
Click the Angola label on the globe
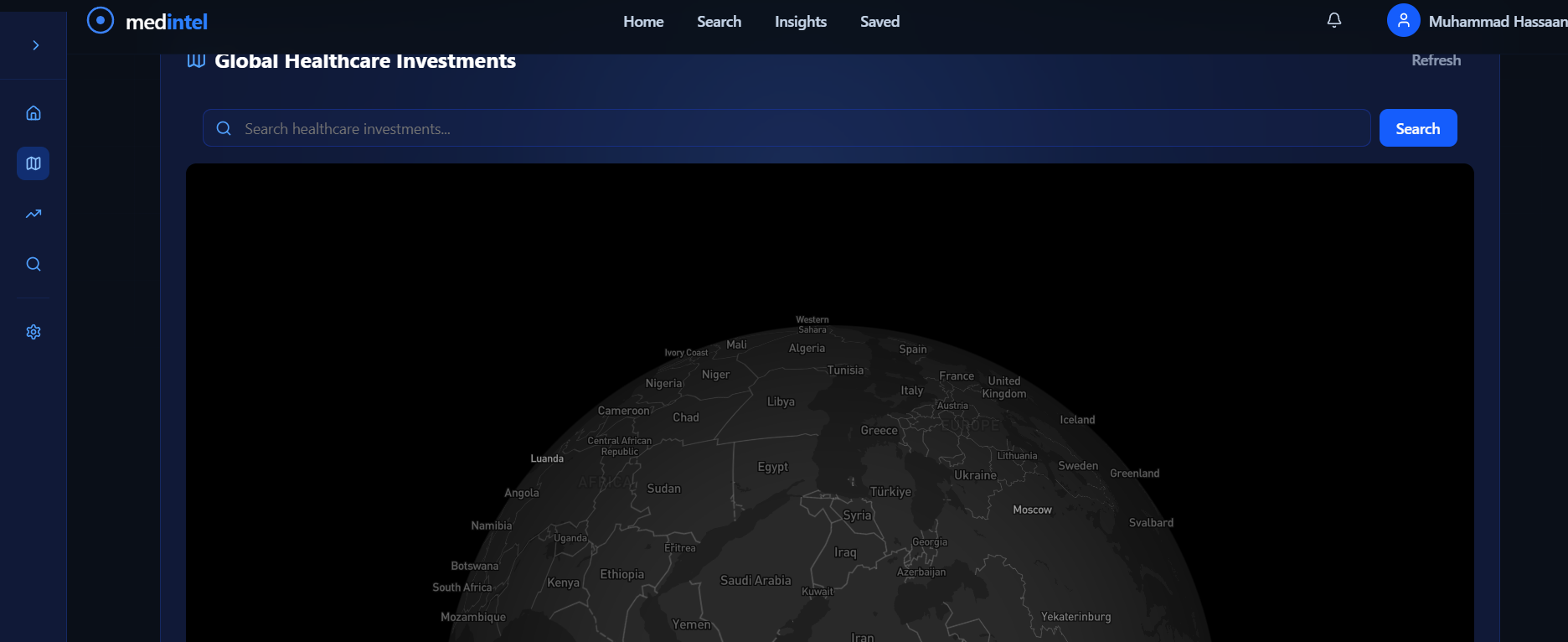(522, 493)
